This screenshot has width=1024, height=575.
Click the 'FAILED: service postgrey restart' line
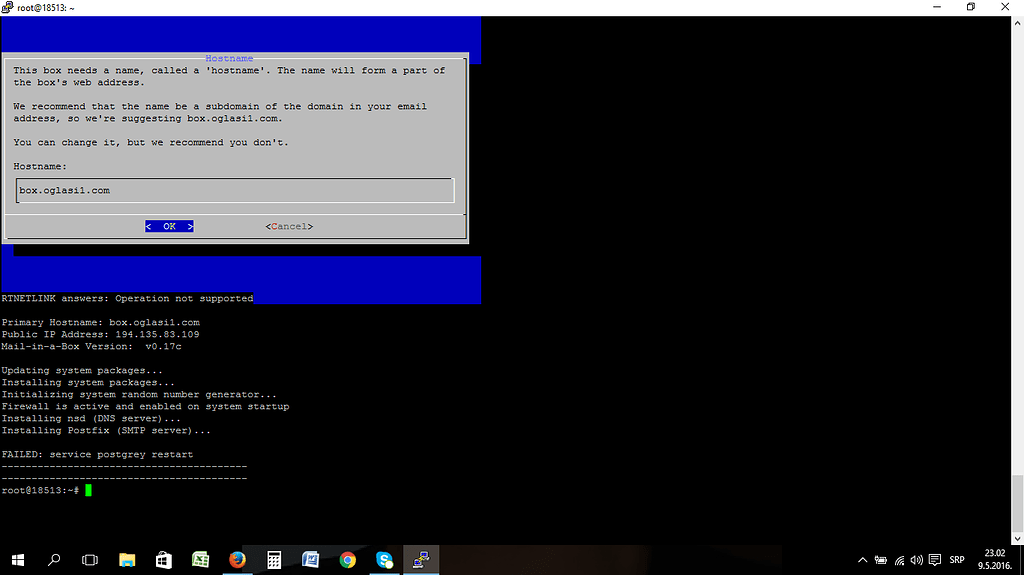pos(97,454)
